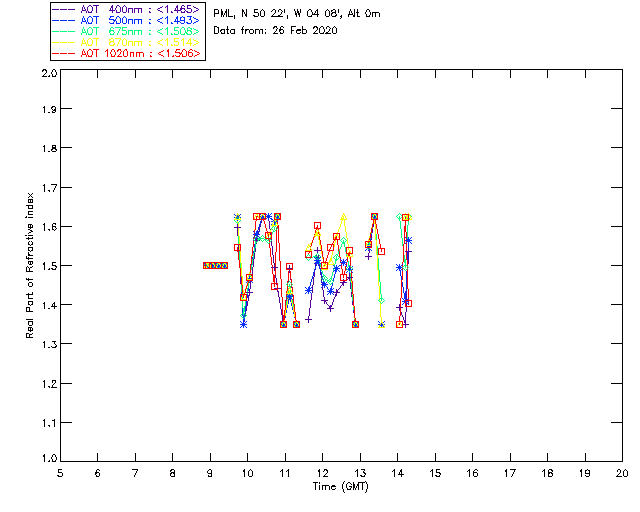Click the AOT 500nm legend entry

point(127,20)
